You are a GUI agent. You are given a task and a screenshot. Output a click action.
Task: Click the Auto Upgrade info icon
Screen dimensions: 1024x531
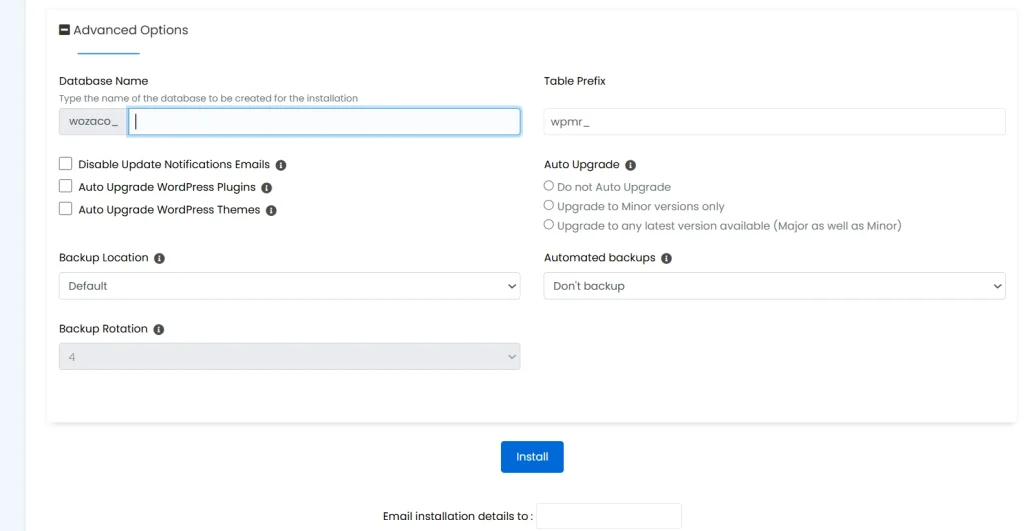(x=630, y=165)
